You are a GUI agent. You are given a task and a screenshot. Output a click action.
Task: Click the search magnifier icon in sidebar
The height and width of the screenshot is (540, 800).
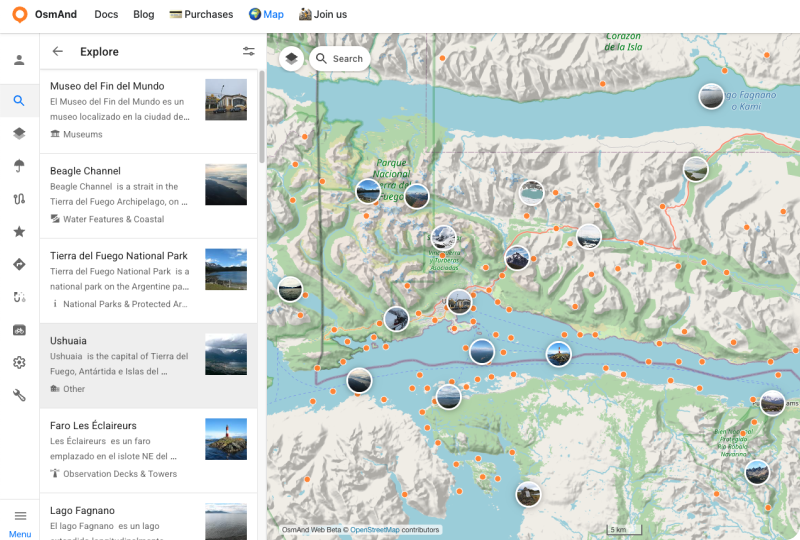19,101
